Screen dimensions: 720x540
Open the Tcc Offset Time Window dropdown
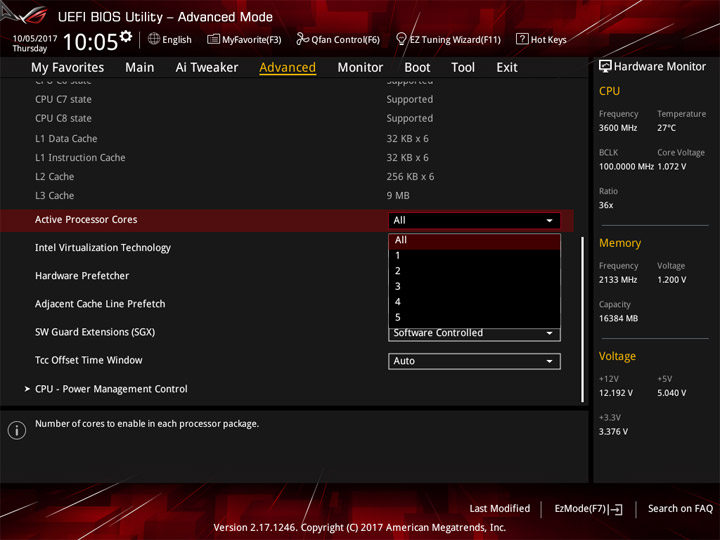(474, 361)
